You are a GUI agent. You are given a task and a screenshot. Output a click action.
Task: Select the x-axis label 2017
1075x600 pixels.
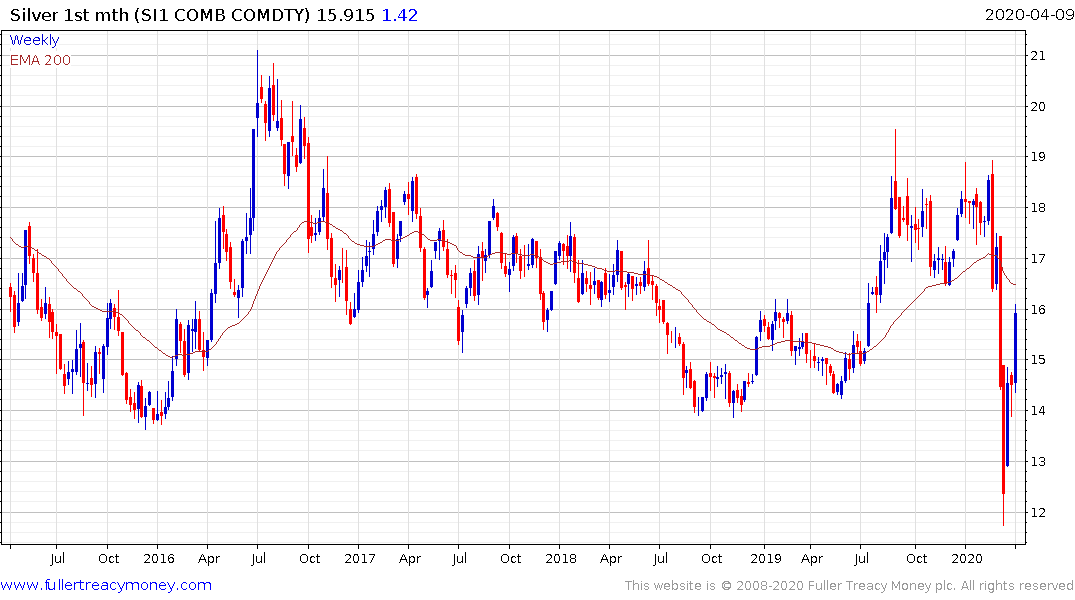point(360,558)
